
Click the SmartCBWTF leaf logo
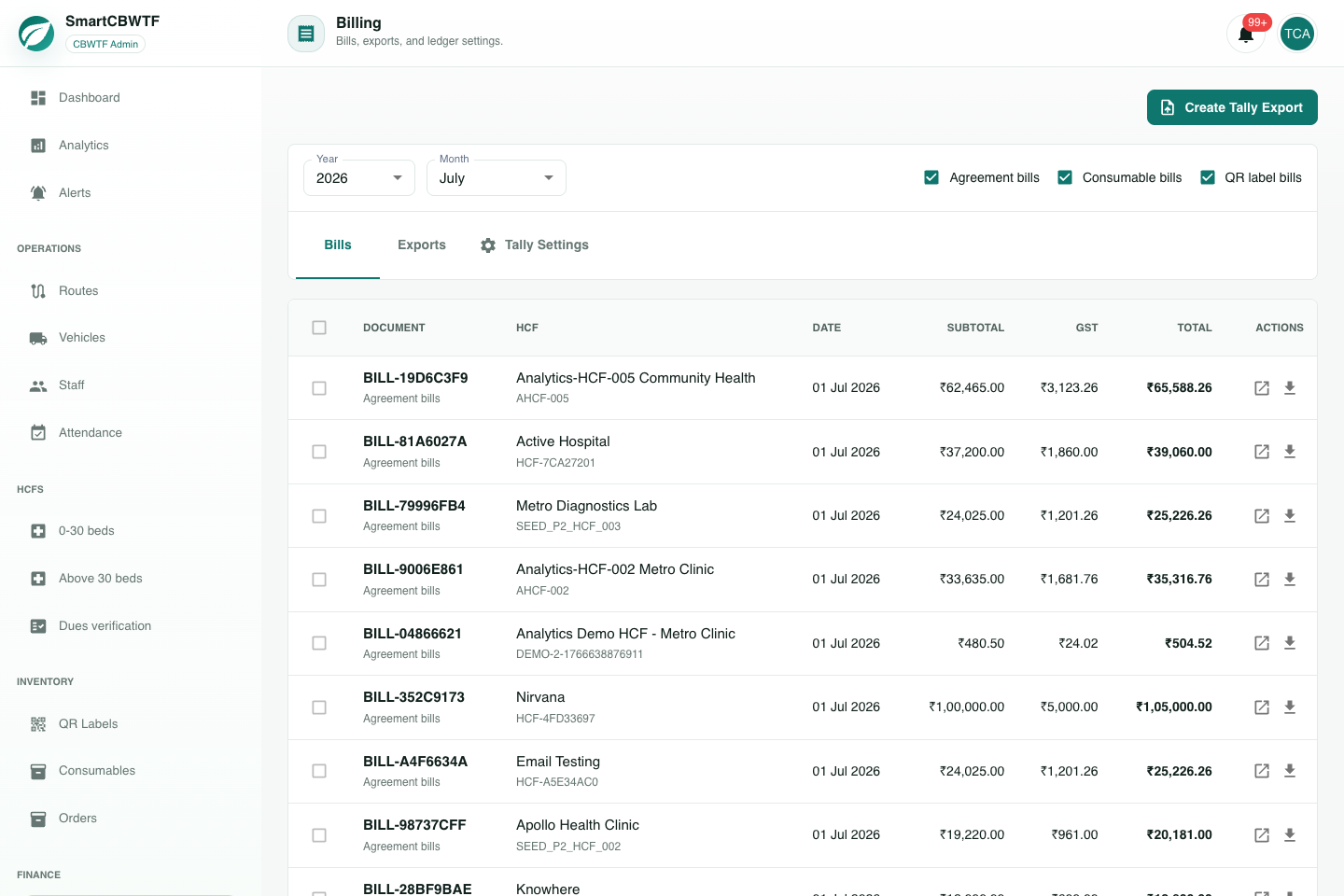(36, 34)
